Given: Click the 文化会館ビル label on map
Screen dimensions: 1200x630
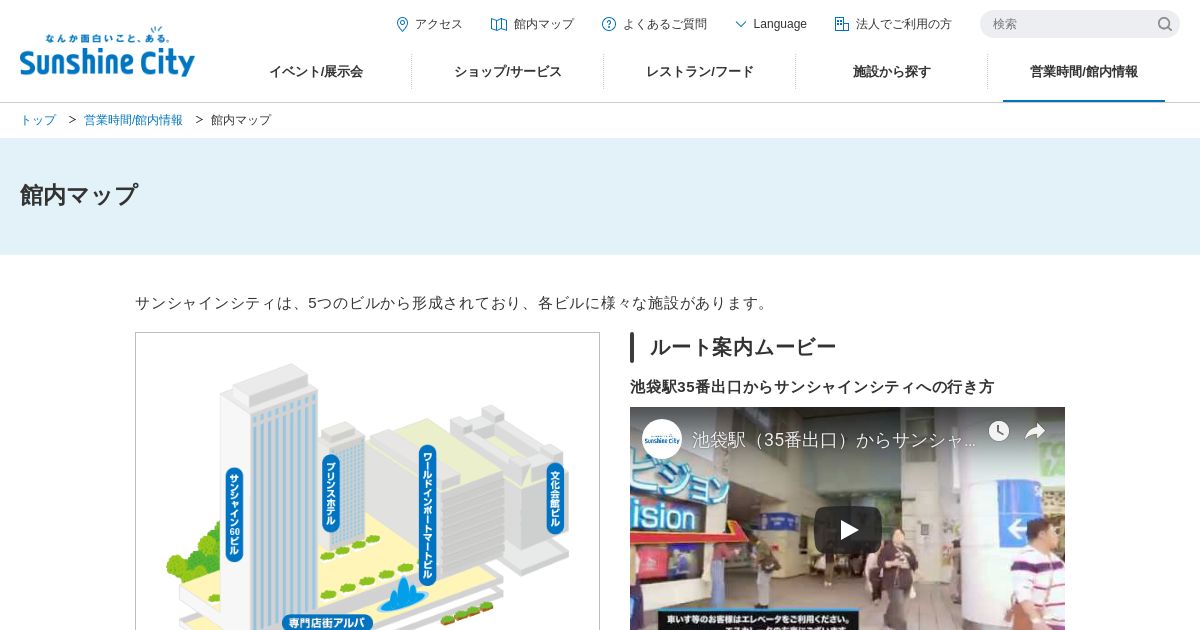Looking at the screenshot, I should point(555,498).
